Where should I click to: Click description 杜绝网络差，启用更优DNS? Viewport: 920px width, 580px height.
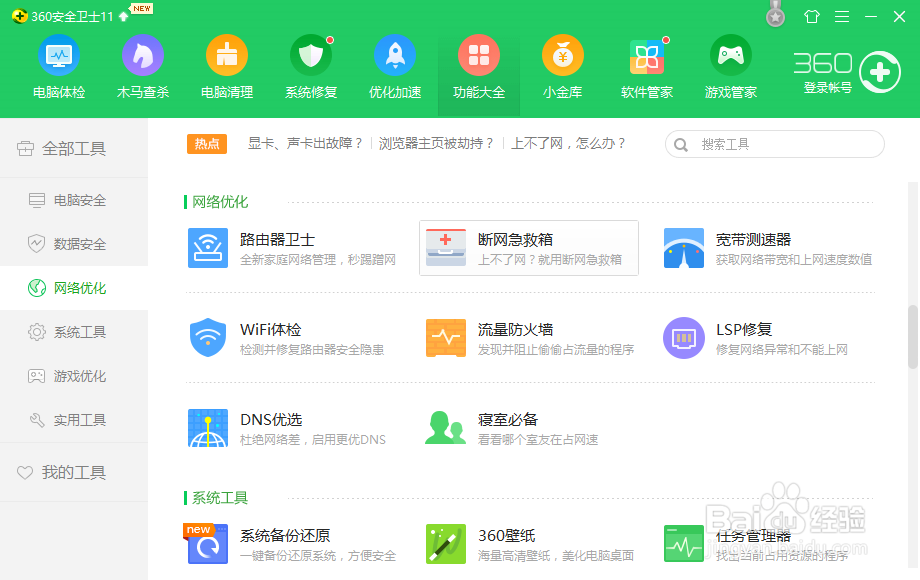[313, 440]
